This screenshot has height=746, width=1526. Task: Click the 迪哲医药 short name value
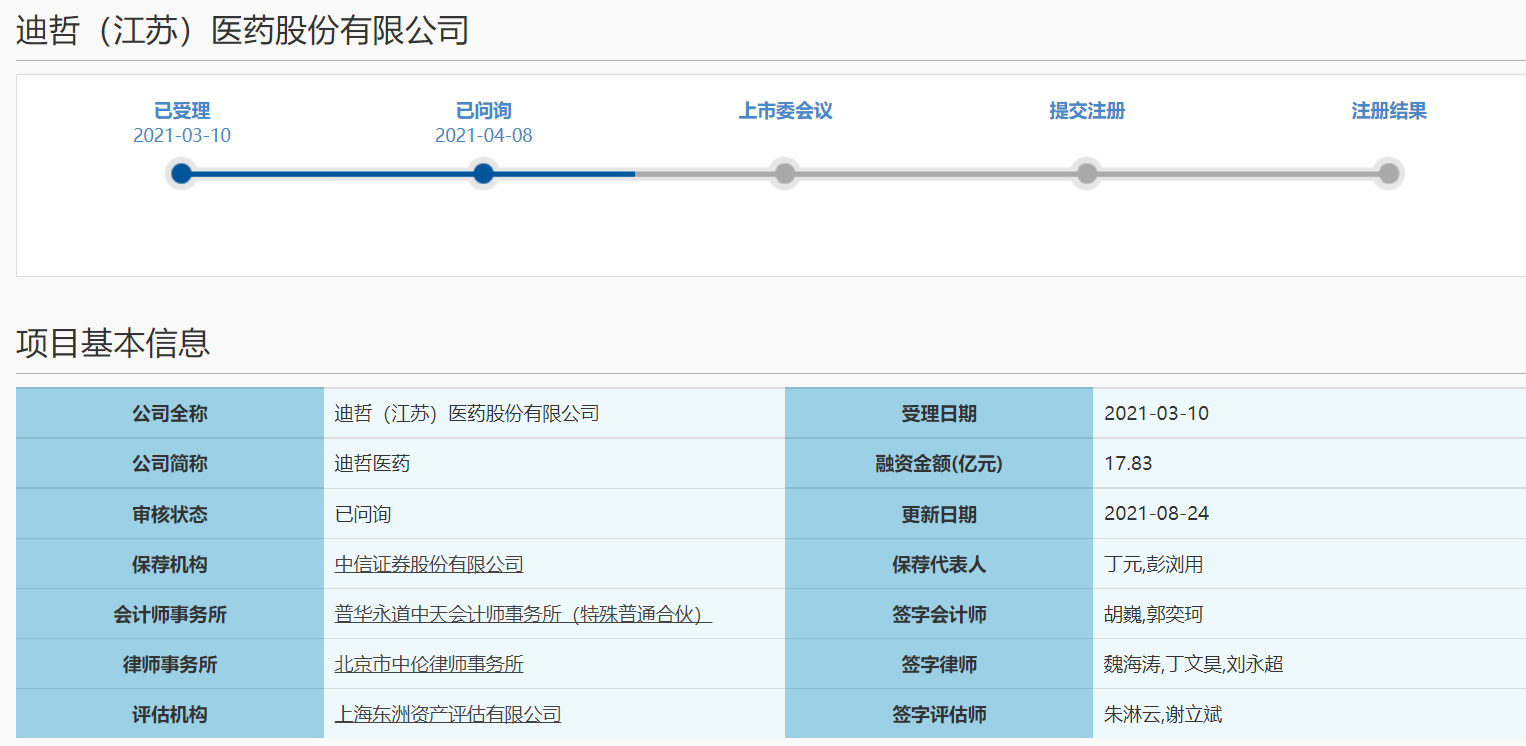(x=372, y=463)
